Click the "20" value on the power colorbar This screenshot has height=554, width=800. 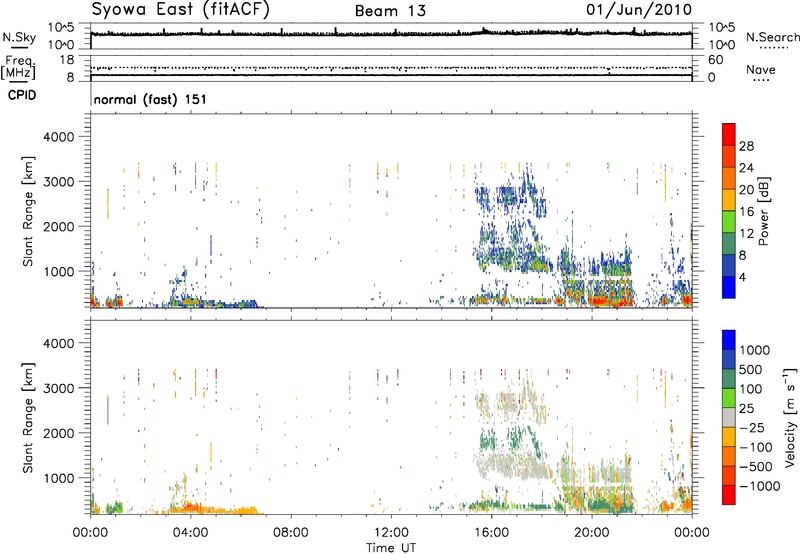[746, 190]
